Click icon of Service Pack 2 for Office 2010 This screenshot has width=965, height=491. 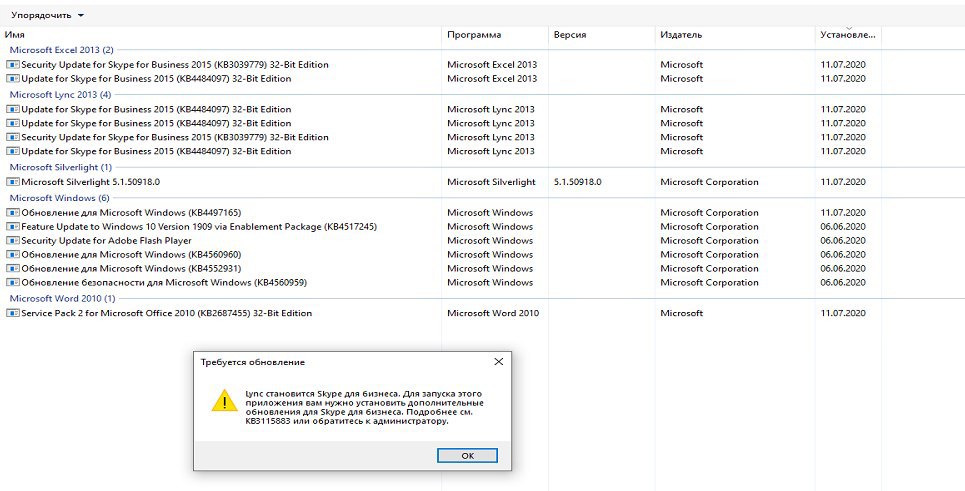pyautogui.click(x=13, y=313)
